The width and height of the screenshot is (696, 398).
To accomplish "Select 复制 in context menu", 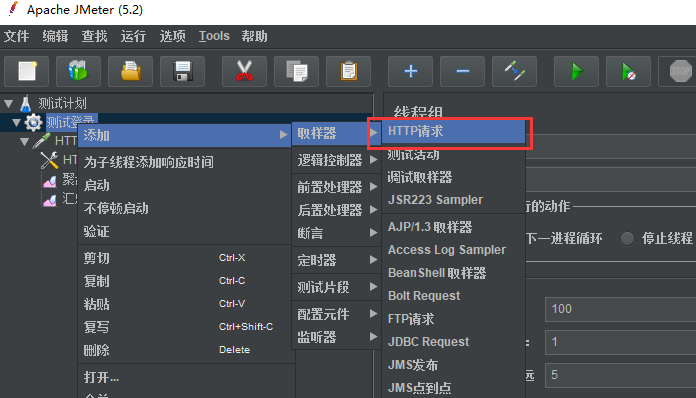I will click(x=184, y=281).
